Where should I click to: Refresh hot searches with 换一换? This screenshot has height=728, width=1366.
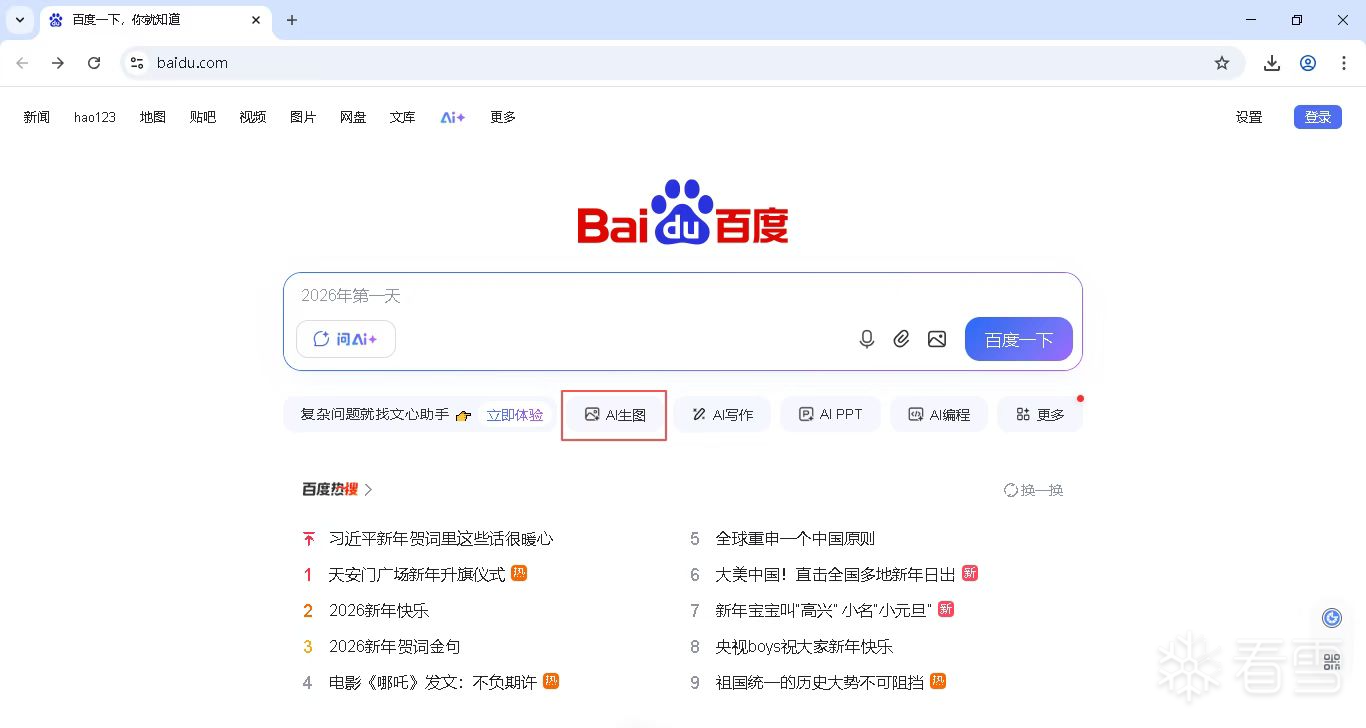pyautogui.click(x=1034, y=490)
